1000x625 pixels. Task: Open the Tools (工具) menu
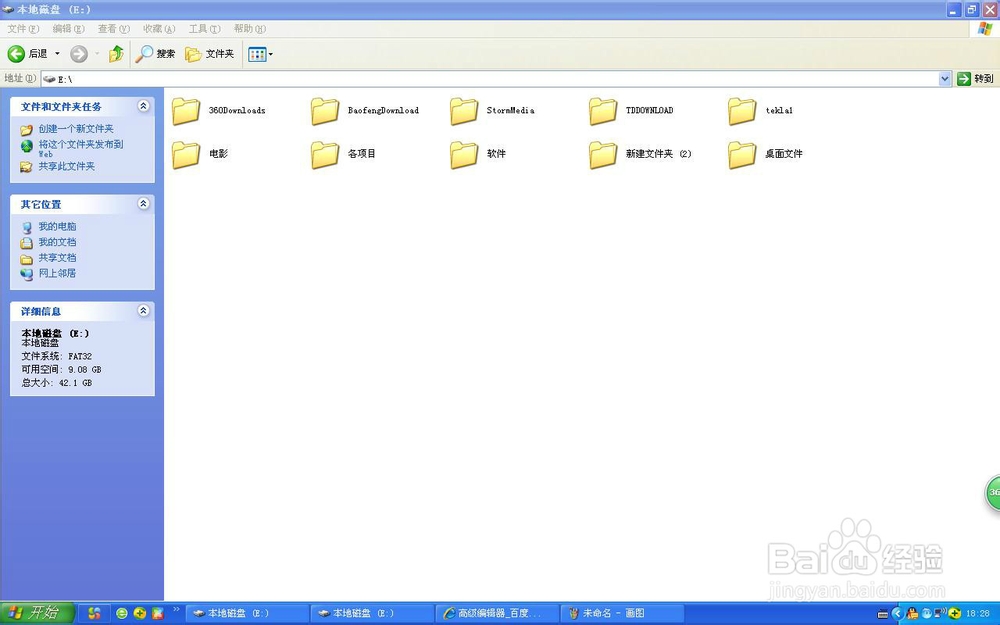204,29
